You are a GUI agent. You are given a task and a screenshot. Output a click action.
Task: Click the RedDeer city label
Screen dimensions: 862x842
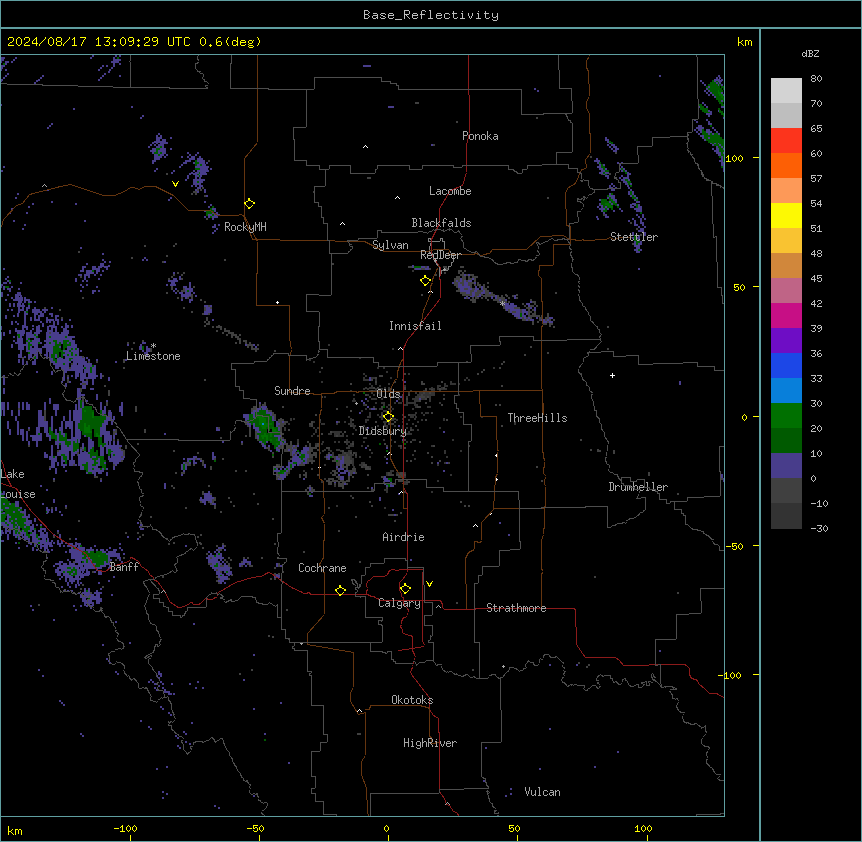440,255
